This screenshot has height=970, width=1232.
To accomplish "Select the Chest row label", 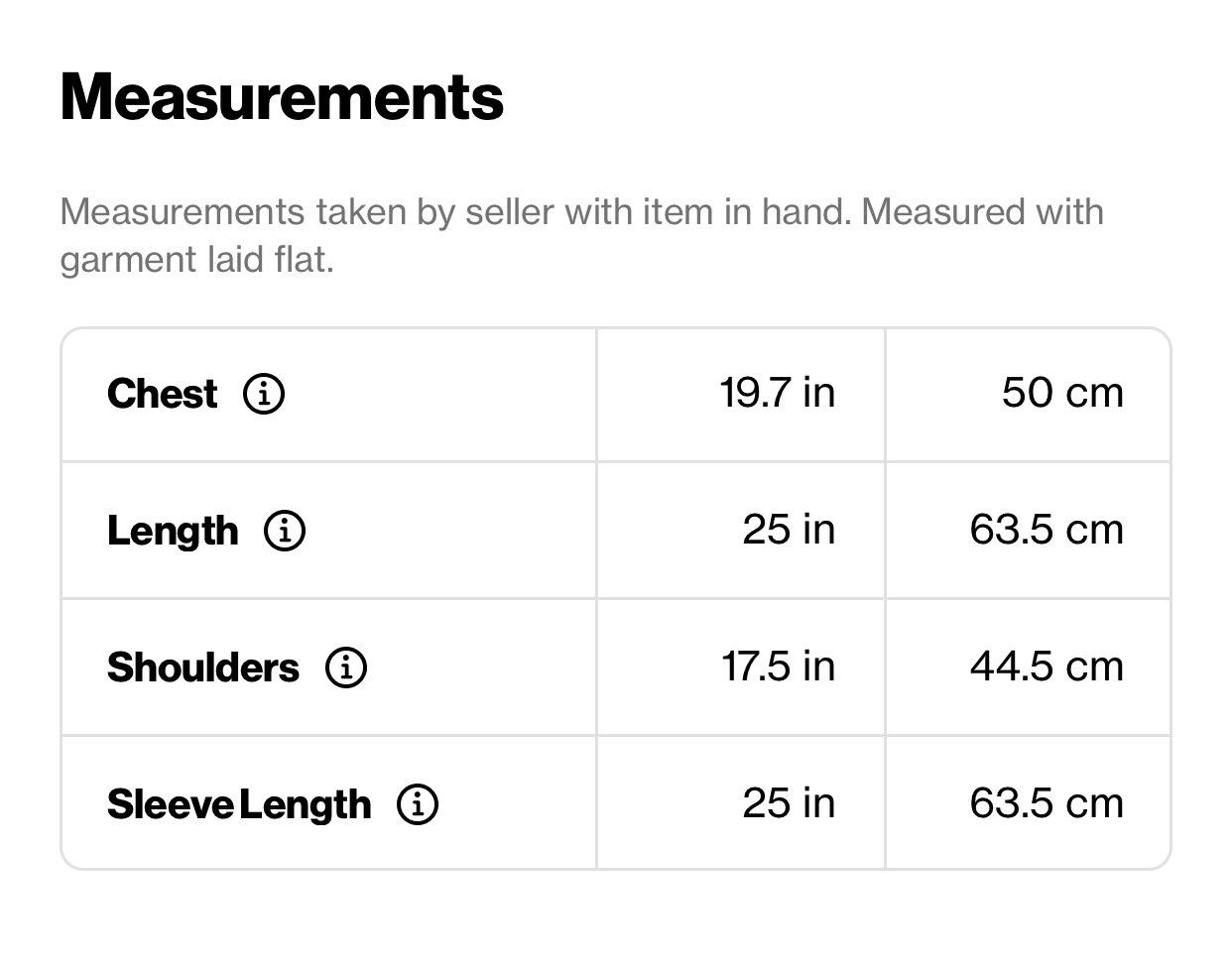I will pos(162,394).
